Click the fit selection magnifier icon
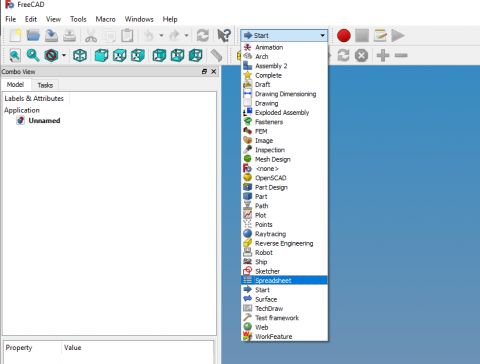 33,55
